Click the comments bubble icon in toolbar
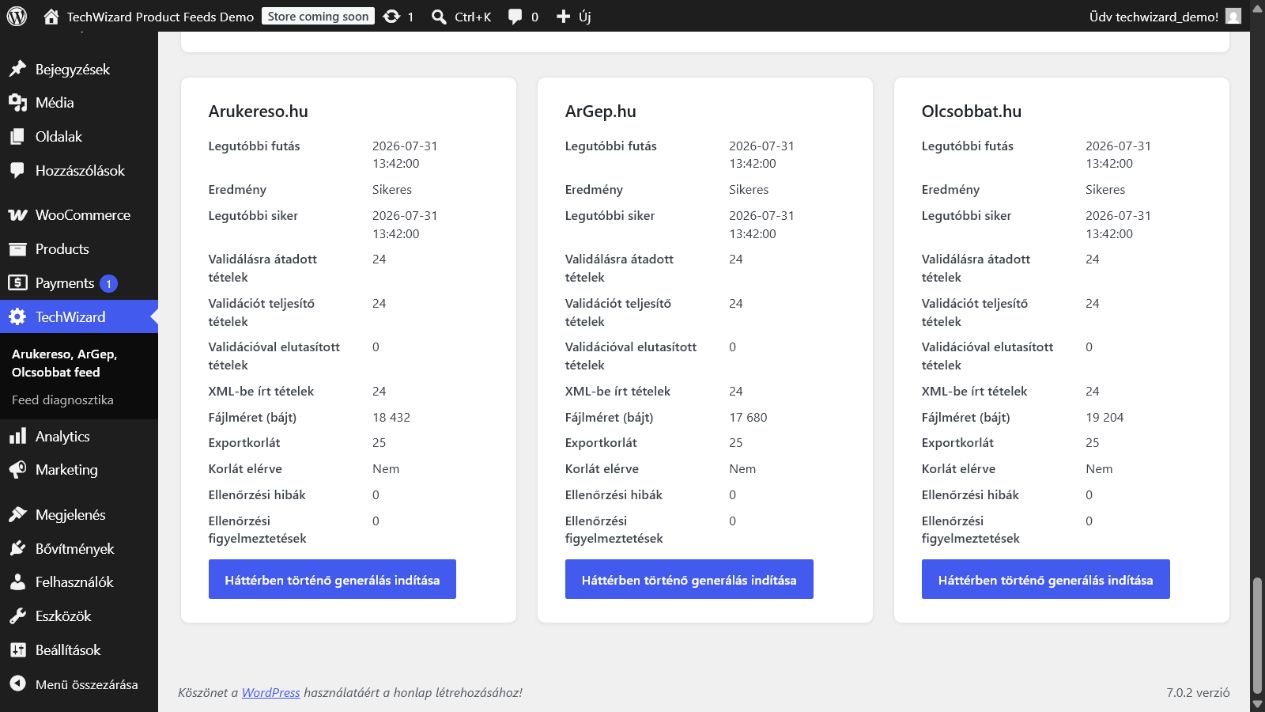The width and height of the screenshot is (1265, 712). (515, 16)
